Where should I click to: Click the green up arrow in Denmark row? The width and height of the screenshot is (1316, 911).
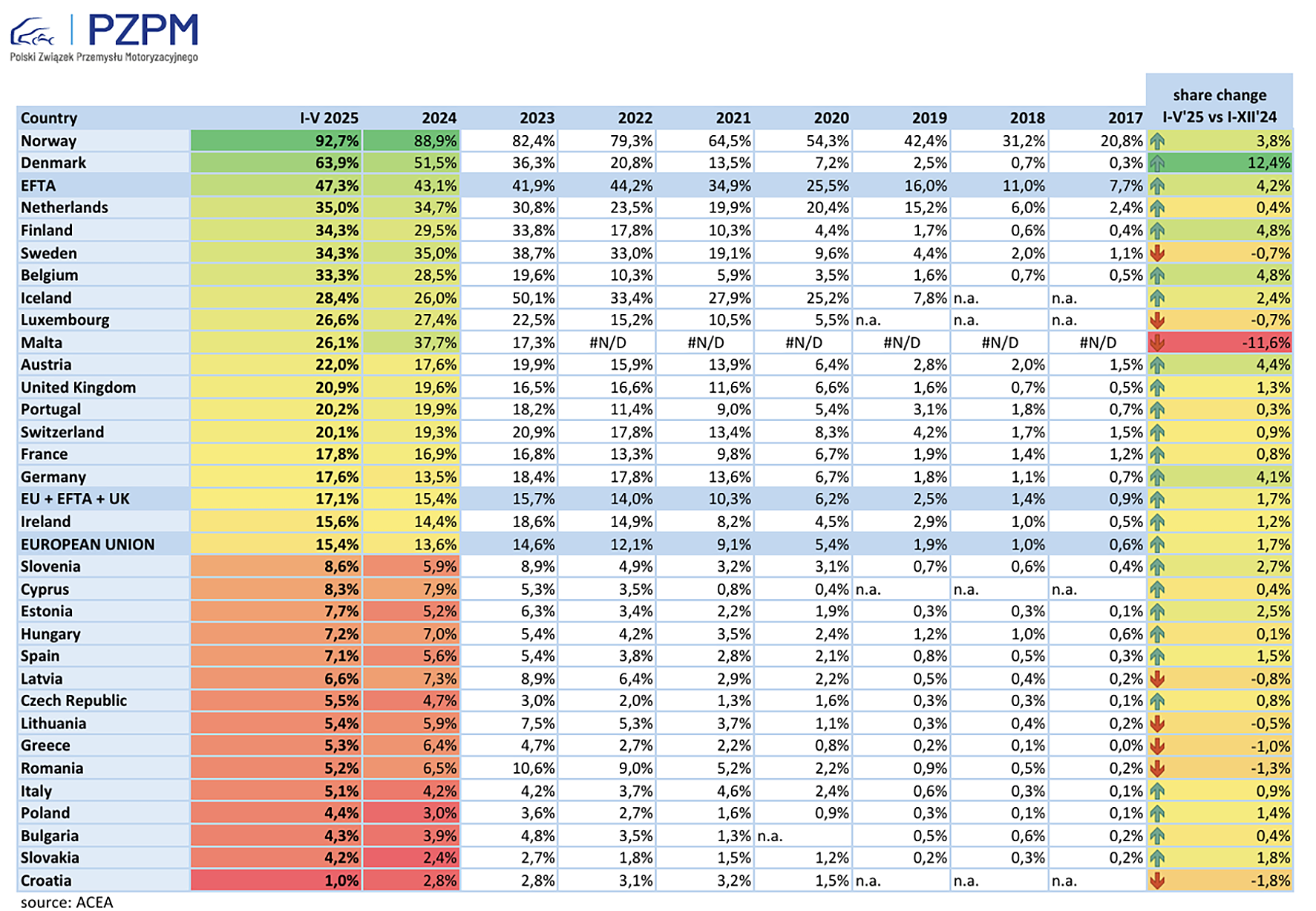(1157, 163)
